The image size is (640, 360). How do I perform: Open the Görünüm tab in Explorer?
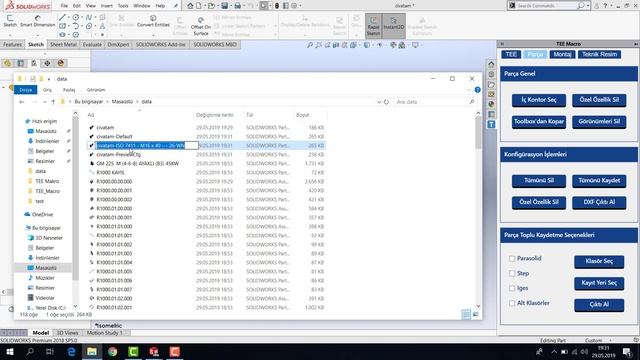coord(96,90)
